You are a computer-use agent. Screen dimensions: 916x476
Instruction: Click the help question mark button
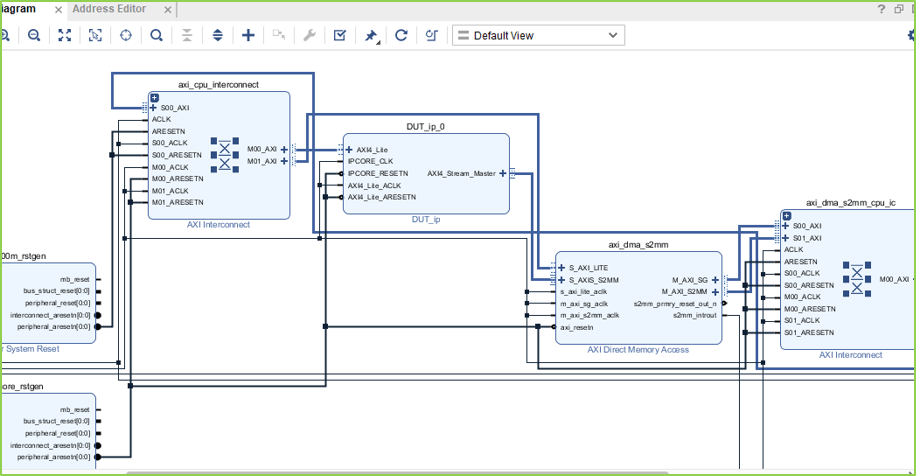883,9
